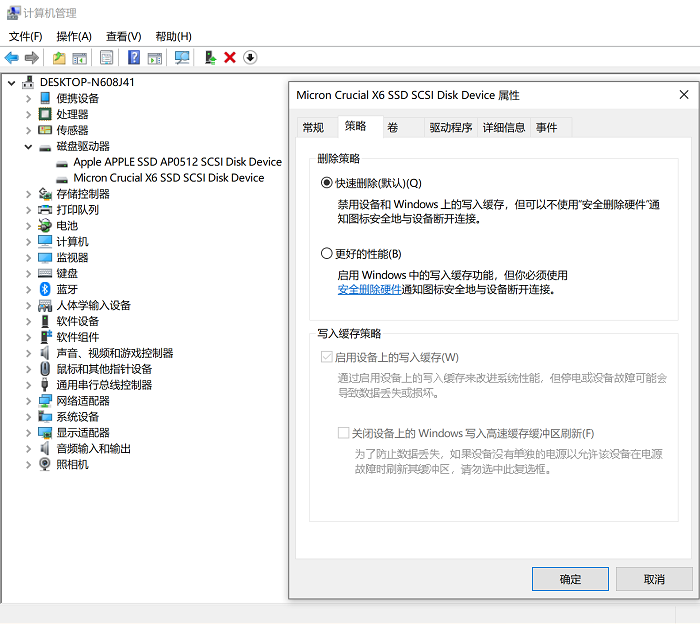The width and height of the screenshot is (700, 624).
Task: Click the 磁盘驱动器 disk icon
Action: pos(45,147)
